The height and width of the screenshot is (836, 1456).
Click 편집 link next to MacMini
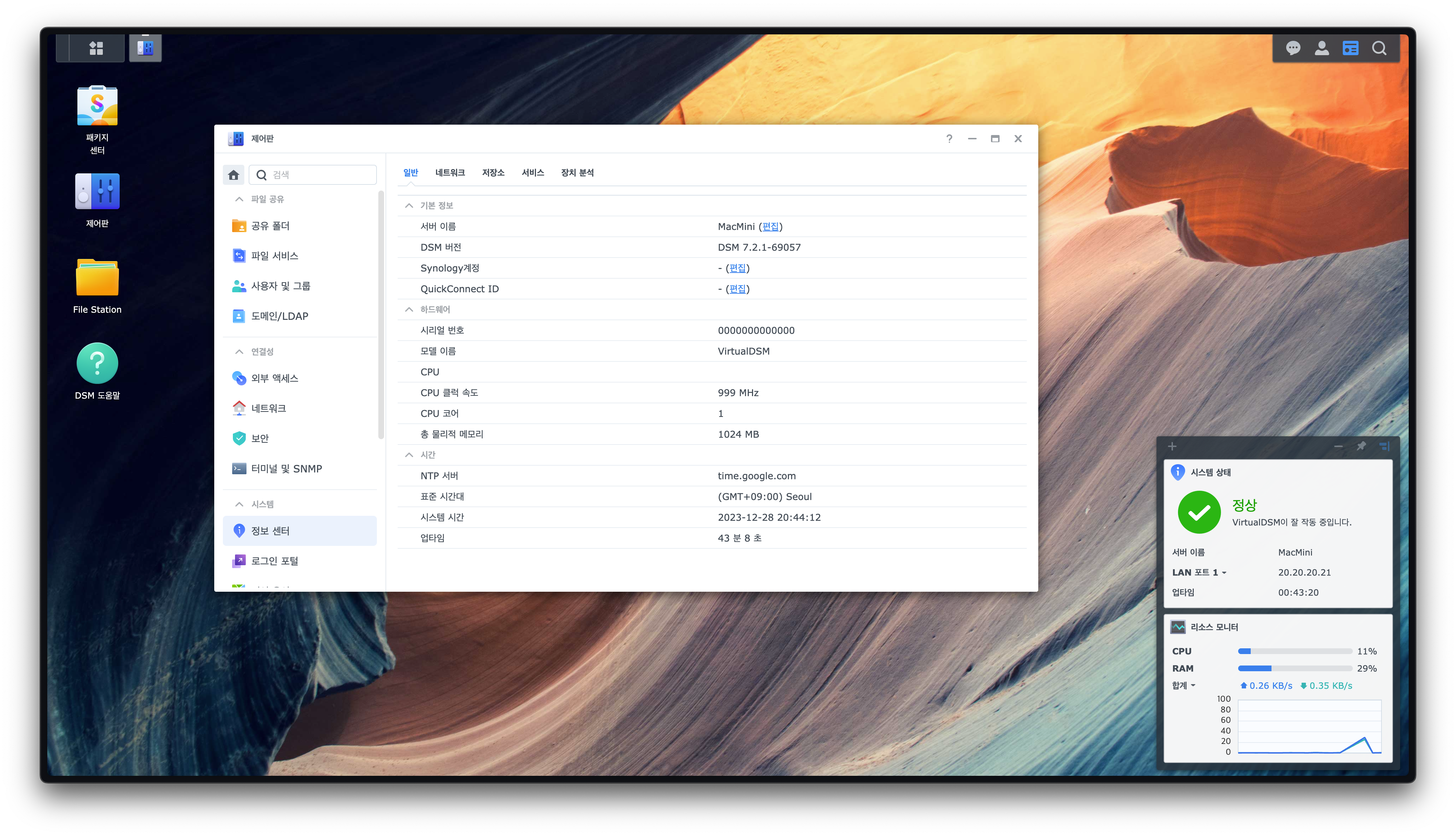tap(771, 226)
